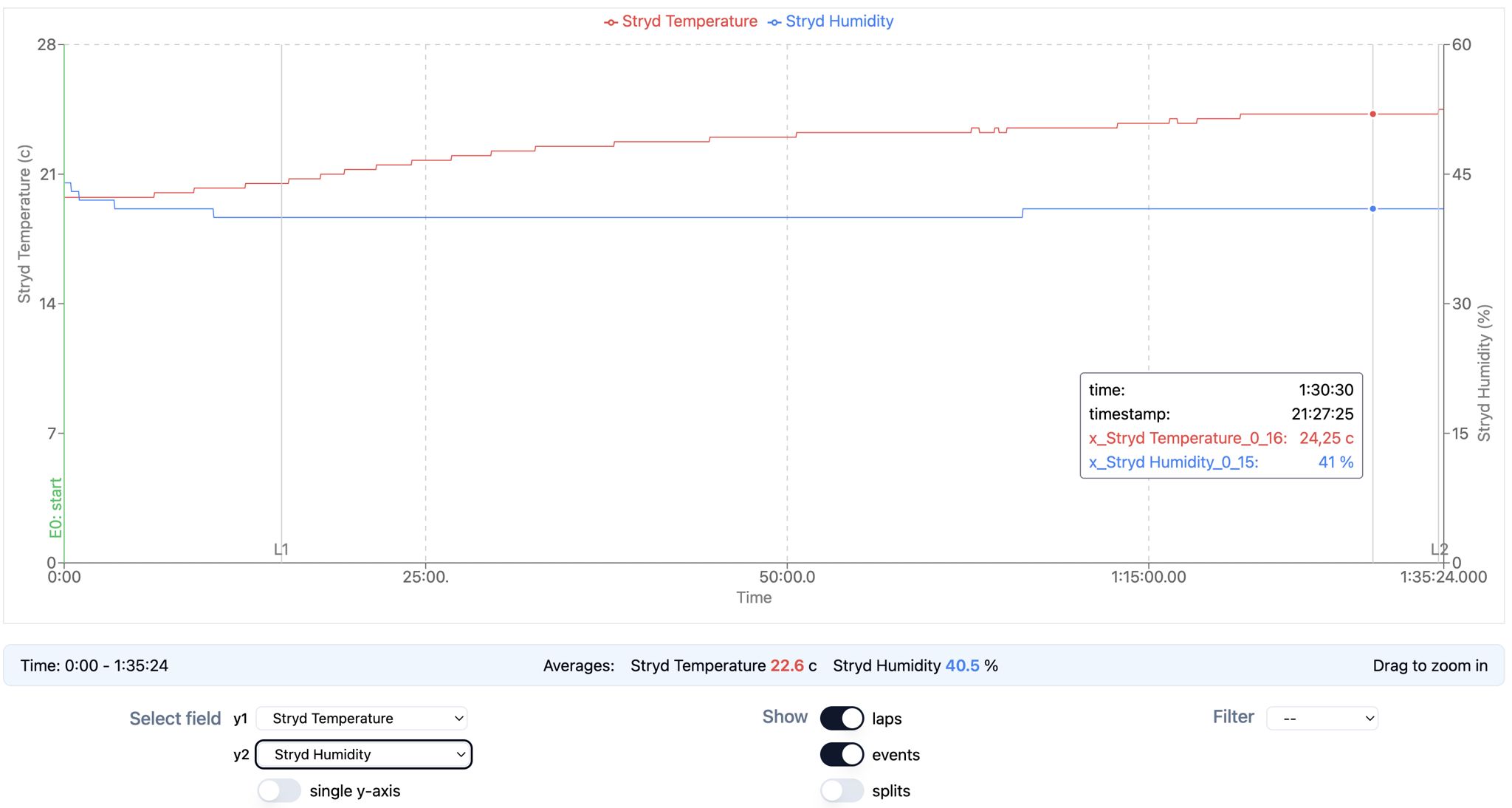Open the y2 Stryd Humidity dropdown
The height and width of the screenshot is (808, 1512).
363,755
